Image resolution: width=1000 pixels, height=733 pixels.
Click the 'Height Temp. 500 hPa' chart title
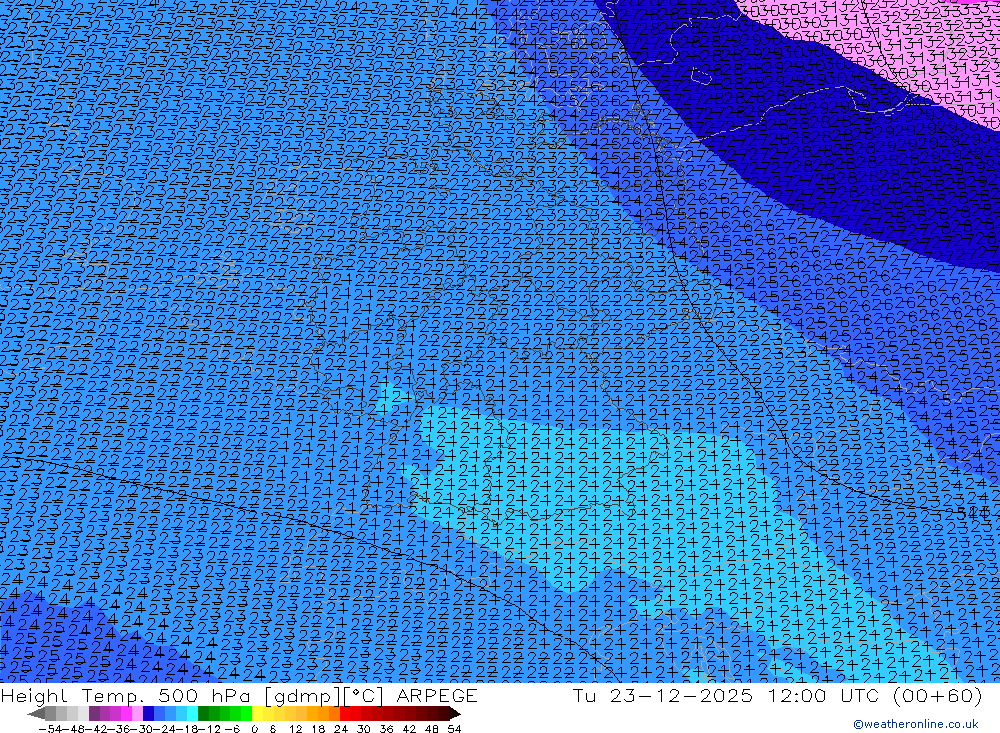point(125,695)
